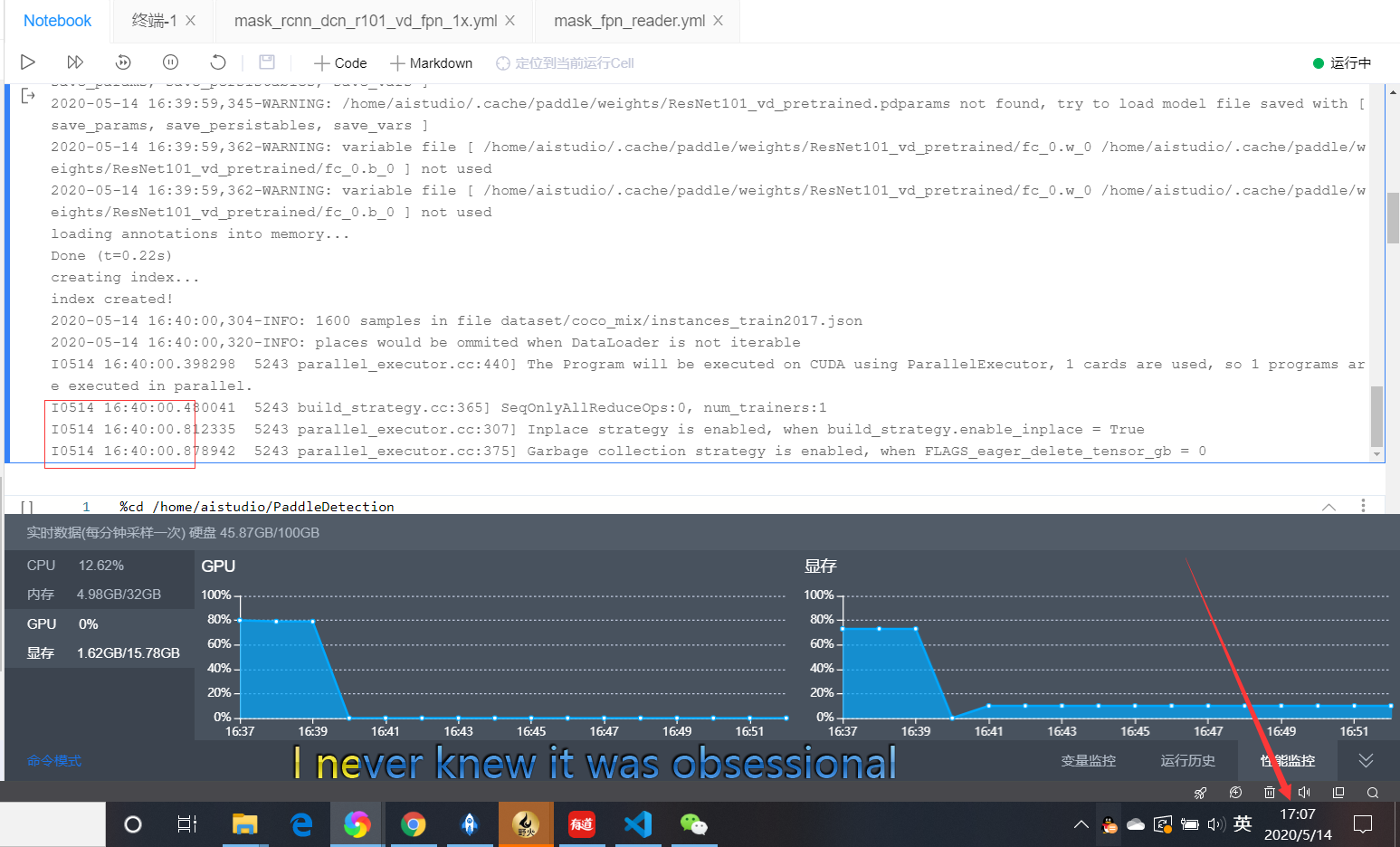Image resolution: width=1400 pixels, height=847 pixels.
Task: Collapse the monitor panel with double chevron
Action: point(1367,760)
